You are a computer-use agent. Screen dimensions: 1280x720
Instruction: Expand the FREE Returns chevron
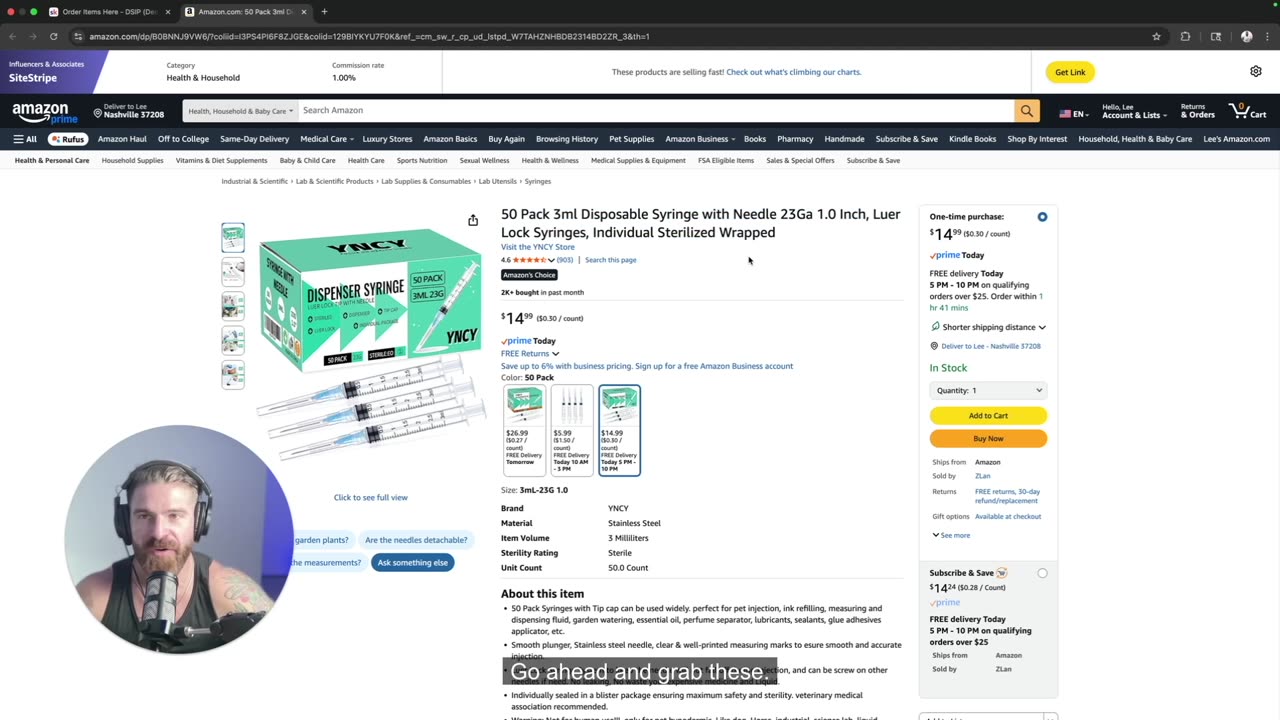click(555, 354)
